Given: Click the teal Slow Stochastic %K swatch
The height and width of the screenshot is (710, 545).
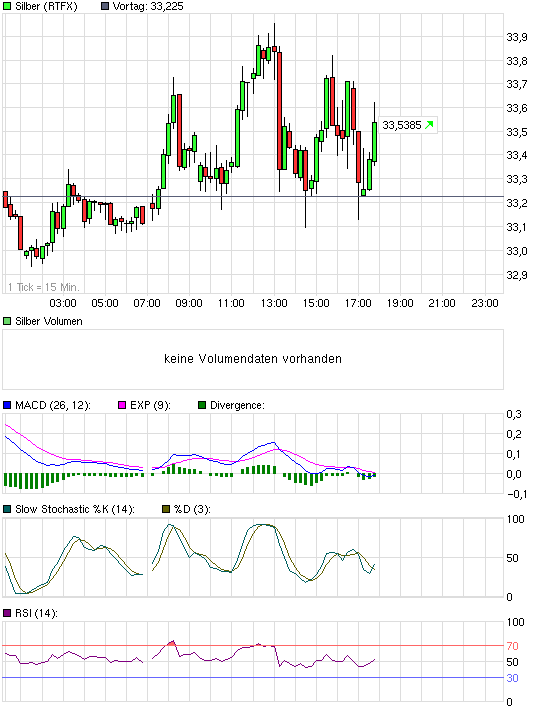Looking at the screenshot, I should (x=7, y=509).
